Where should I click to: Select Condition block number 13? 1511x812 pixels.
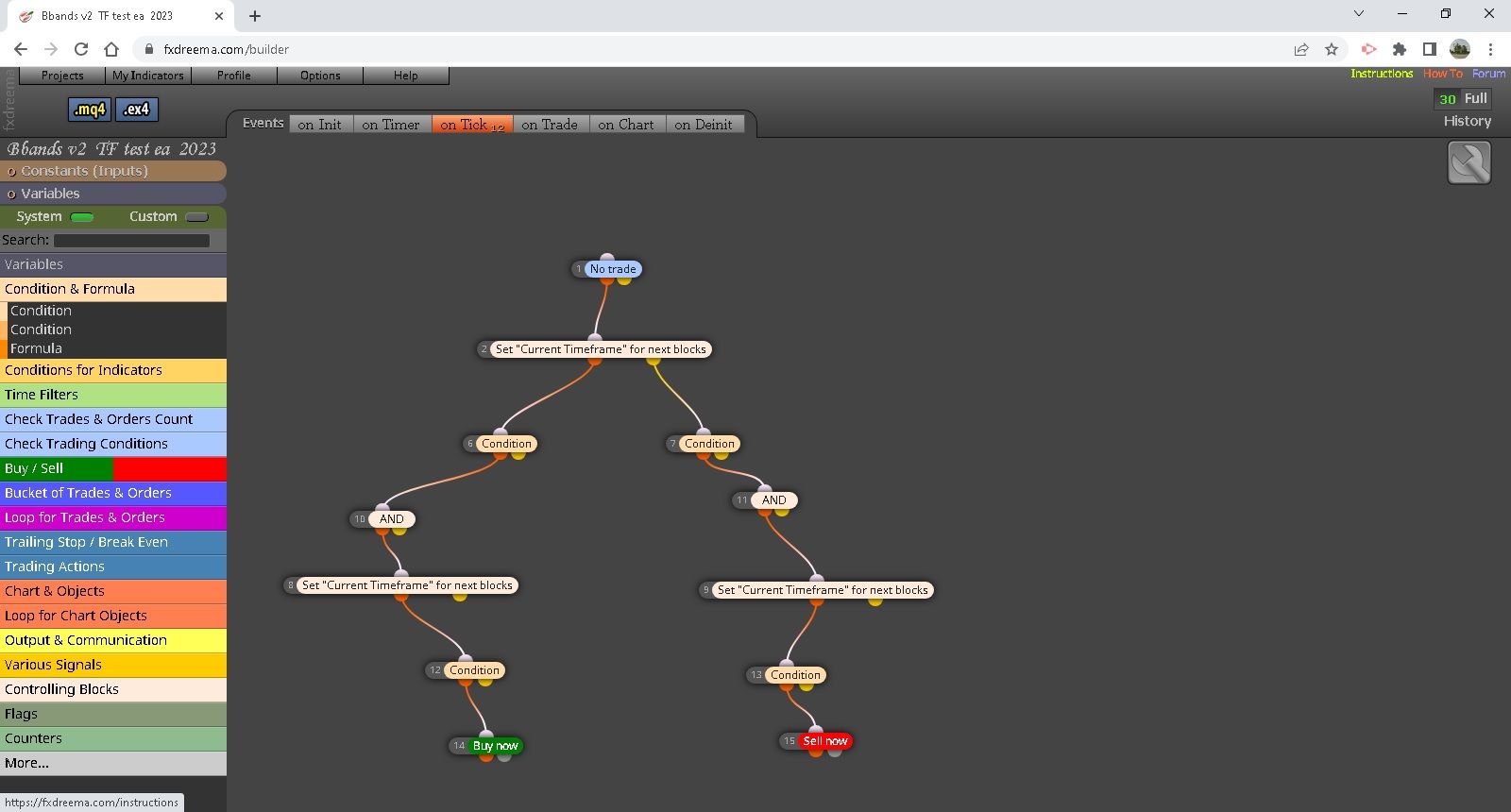pyautogui.click(x=795, y=675)
